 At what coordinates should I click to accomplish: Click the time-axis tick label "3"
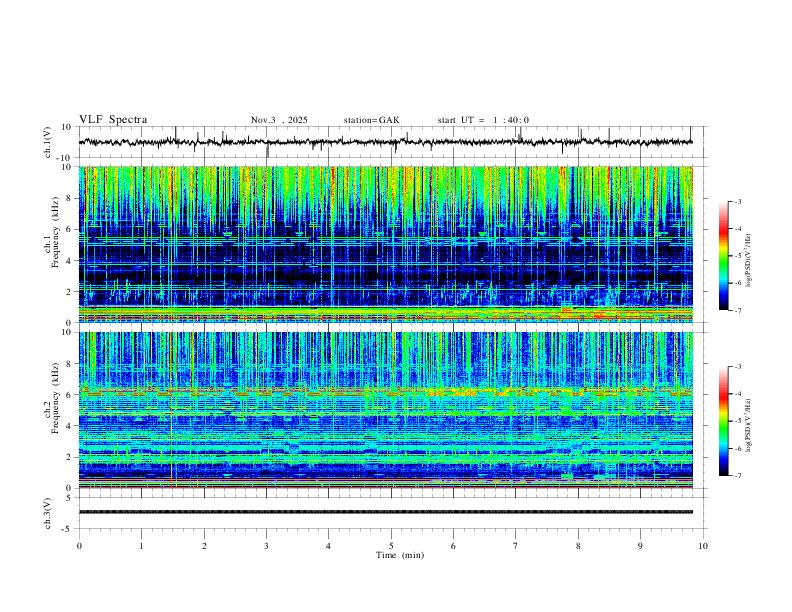coord(266,546)
